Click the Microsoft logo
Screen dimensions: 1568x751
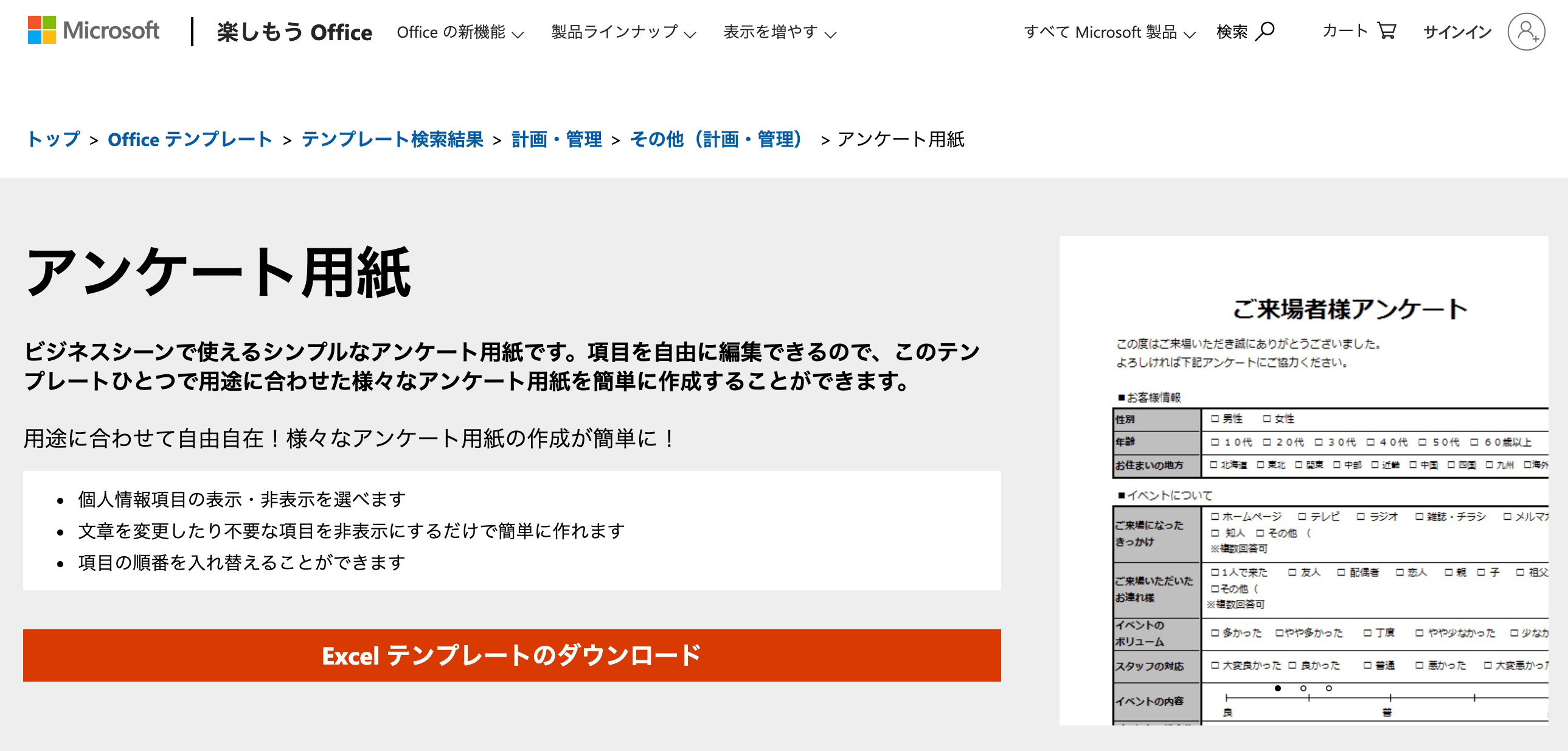tap(93, 30)
